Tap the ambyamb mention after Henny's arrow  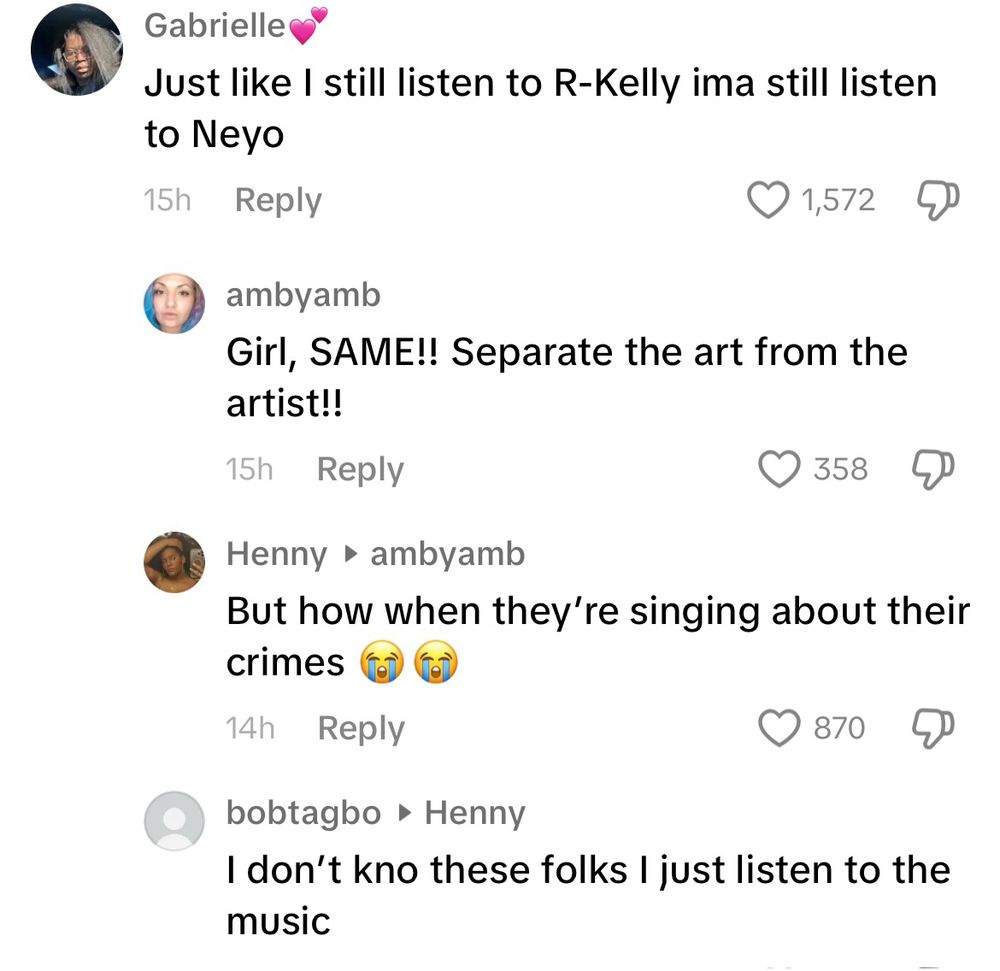[x=447, y=553]
